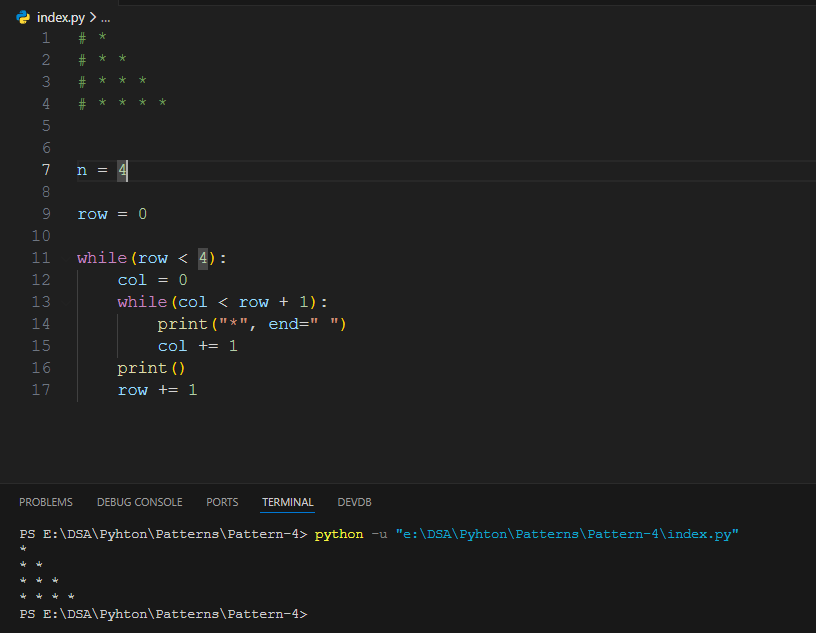Click the print("*", end=" ") call

tap(252, 324)
